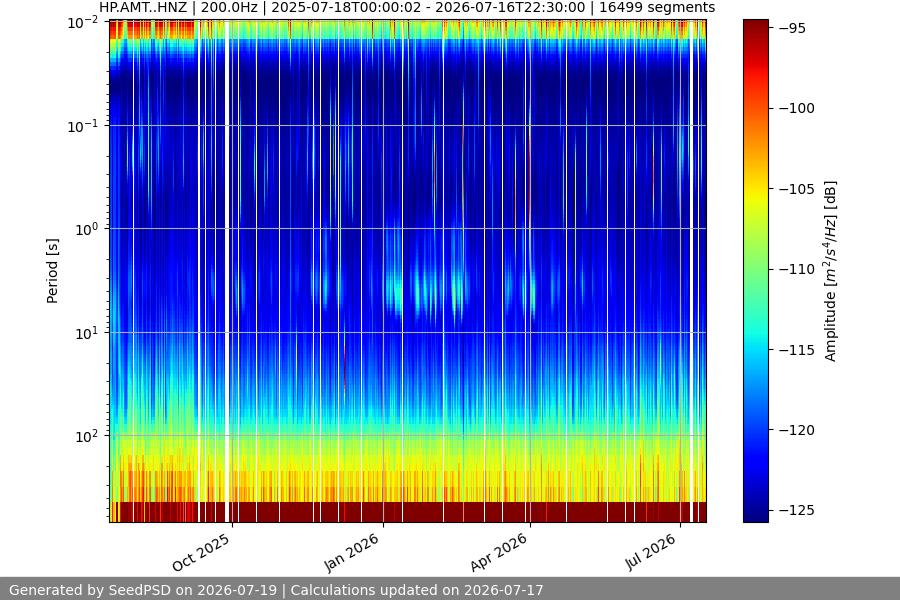Click the 10^-2 period tick label
Viewport: 900px width, 600px height.
click(83, 23)
